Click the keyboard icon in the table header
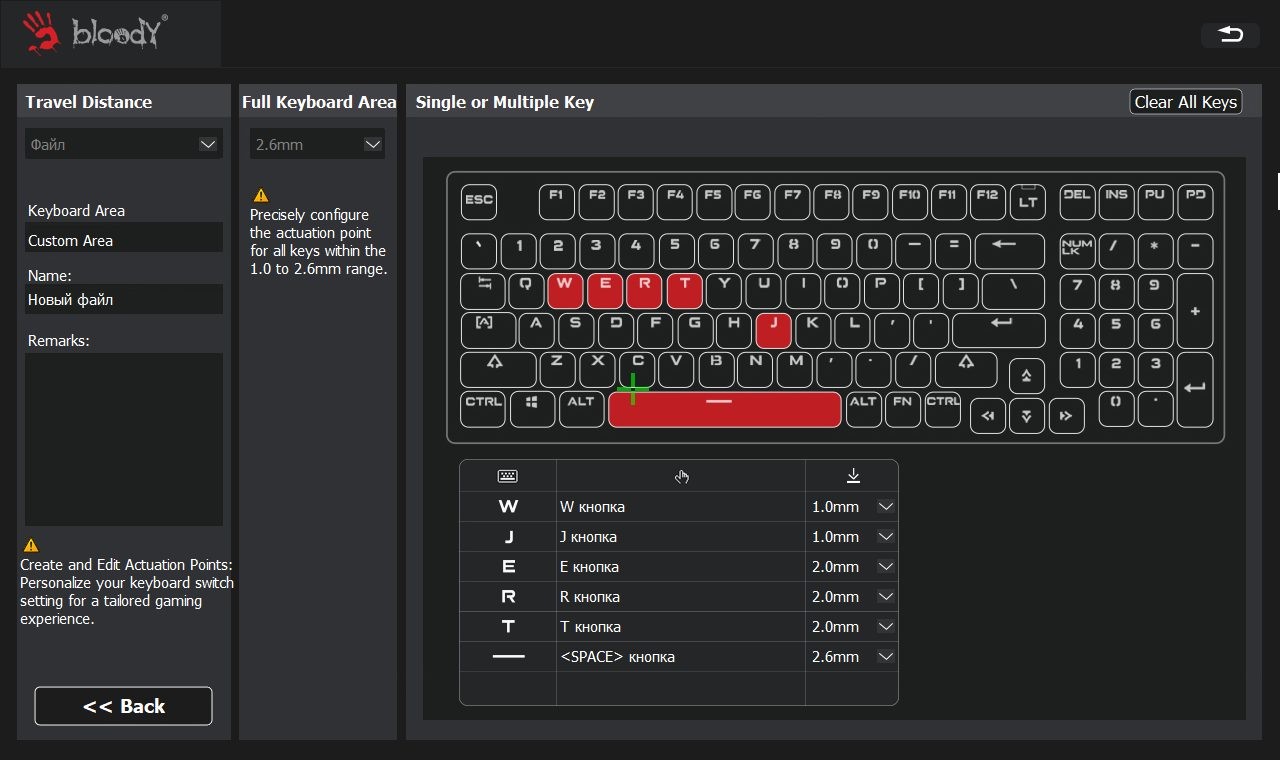The height and width of the screenshot is (760, 1280). pyautogui.click(x=508, y=477)
